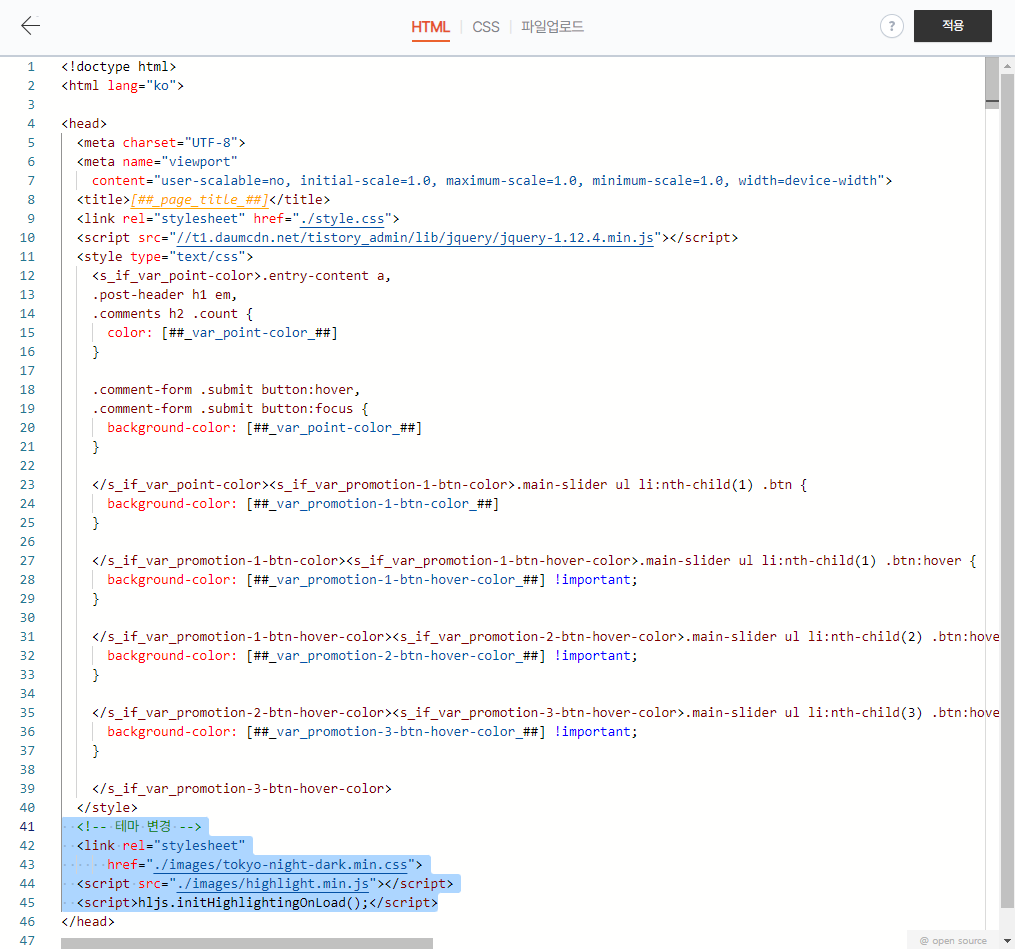This screenshot has width=1015, height=949.
Task: Click the .post-header h1 em, line
Action: [x=165, y=295]
